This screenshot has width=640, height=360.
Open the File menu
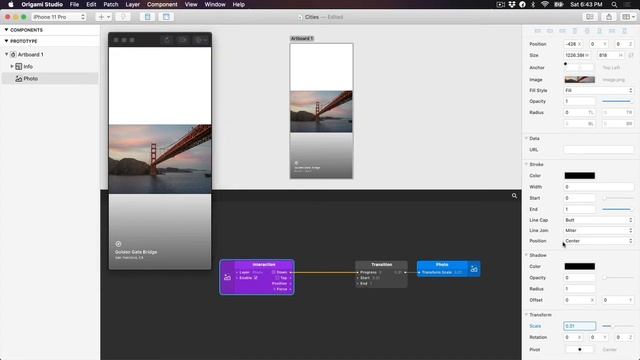[74, 4]
